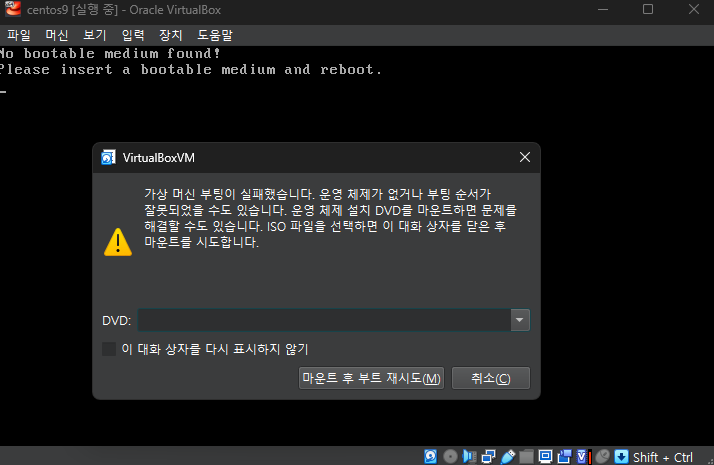Viewport: 714px width, 465px height.
Task: Open the audio status indicator
Action: click(x=469, y=456)
